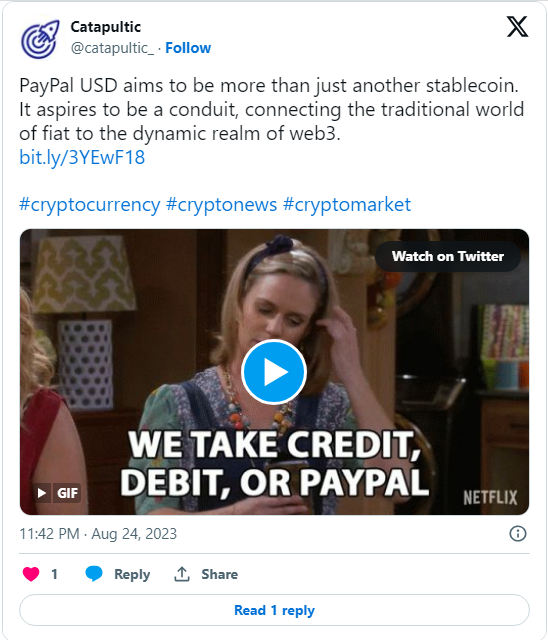Click the Share text label
Screen dimensions: 548x640
220,574
